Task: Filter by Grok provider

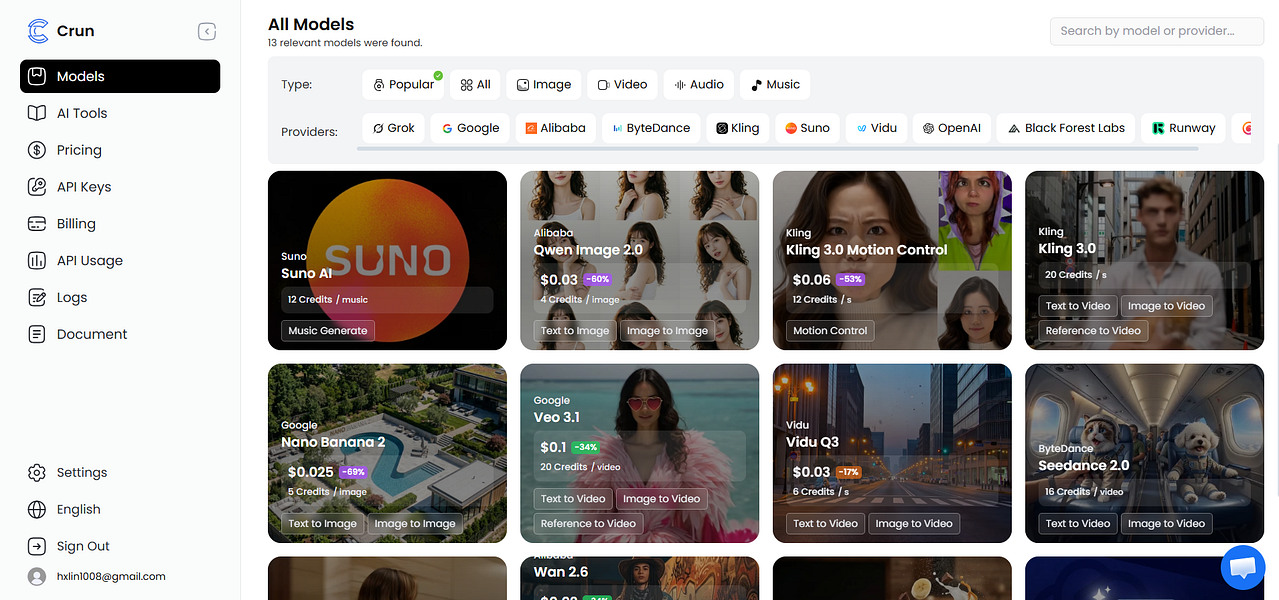Action: click(x=394, y=128)
